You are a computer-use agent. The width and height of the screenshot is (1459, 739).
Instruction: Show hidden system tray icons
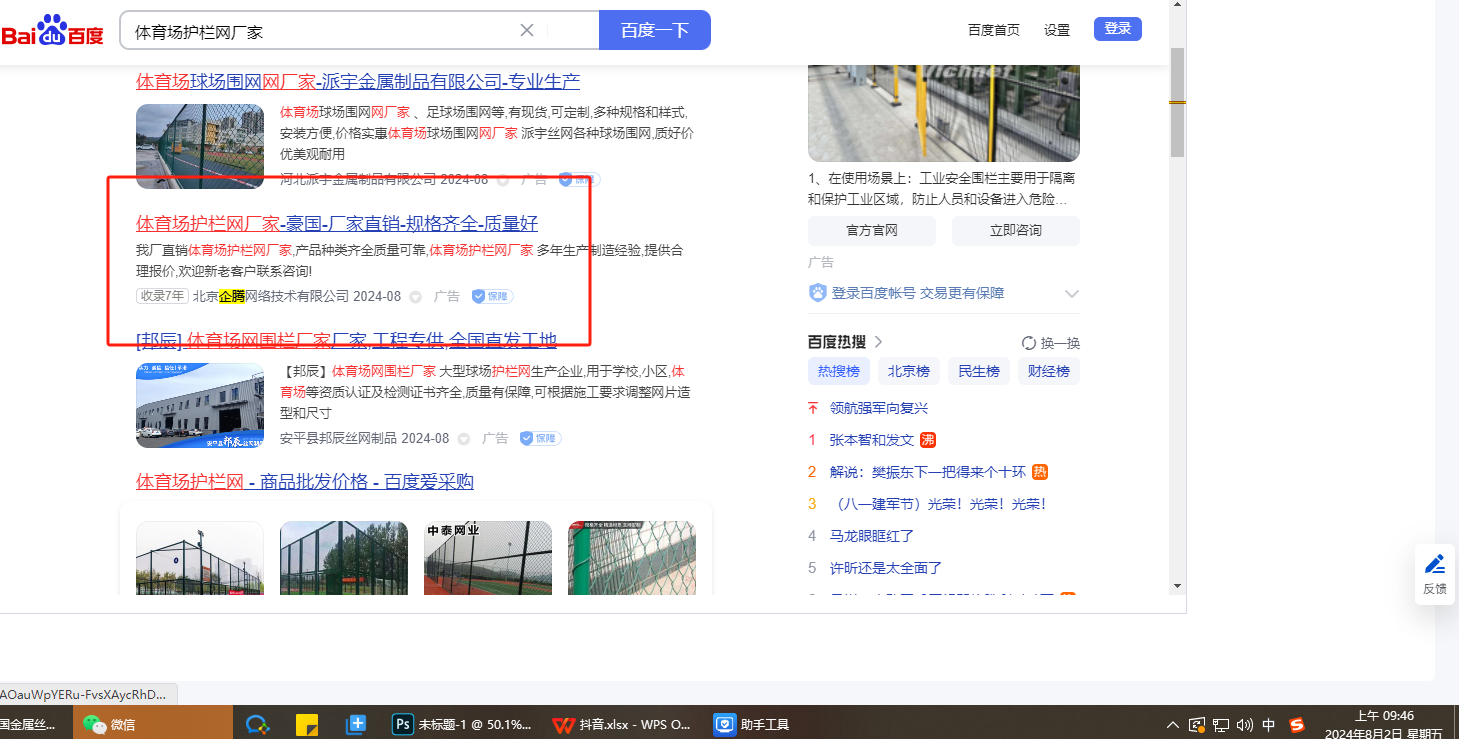pos(1173,724)
